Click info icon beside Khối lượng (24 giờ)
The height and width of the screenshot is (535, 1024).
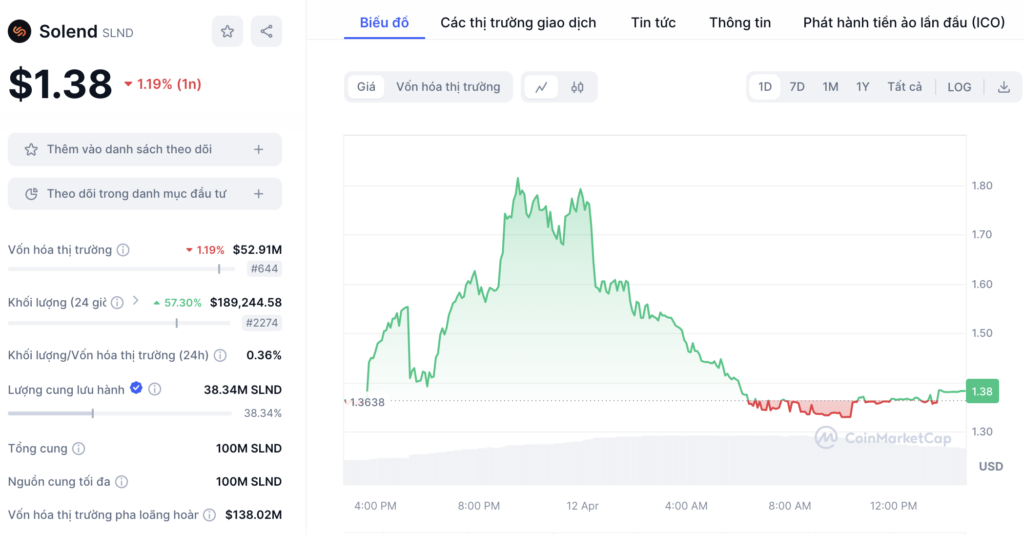click(117, 302)
